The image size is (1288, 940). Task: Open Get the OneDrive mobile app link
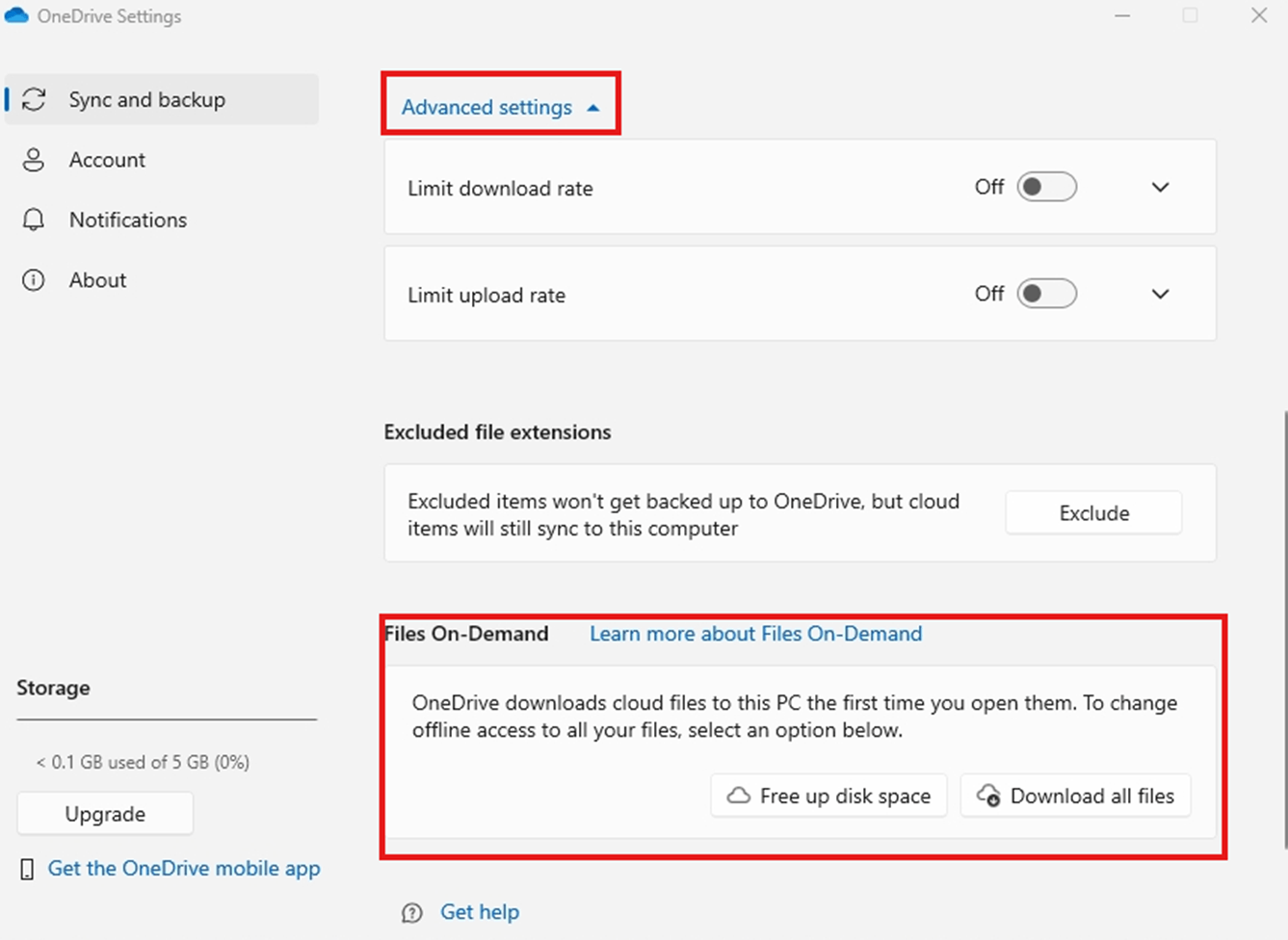184,869
